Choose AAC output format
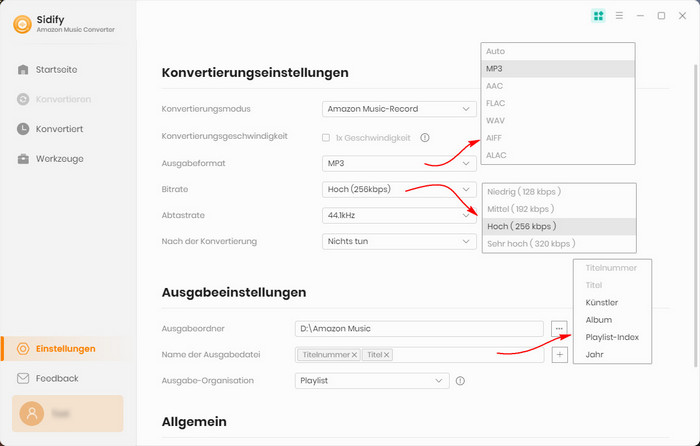This screenshot has height=446, width=700. [x=558, y=86]
